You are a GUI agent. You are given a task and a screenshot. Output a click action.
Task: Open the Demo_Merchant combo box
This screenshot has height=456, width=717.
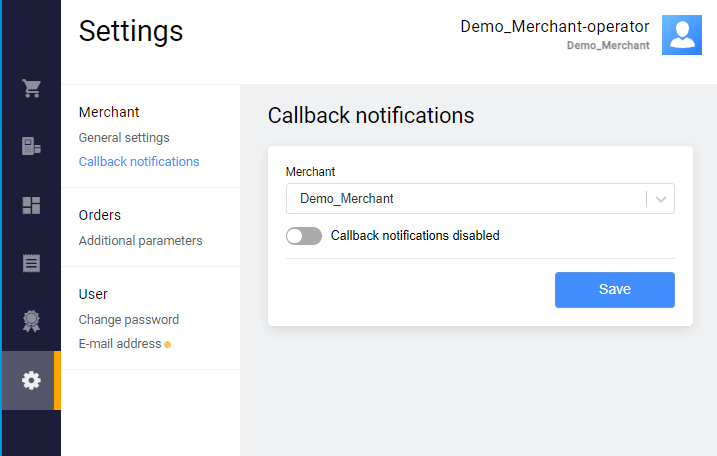coord(480,198)
